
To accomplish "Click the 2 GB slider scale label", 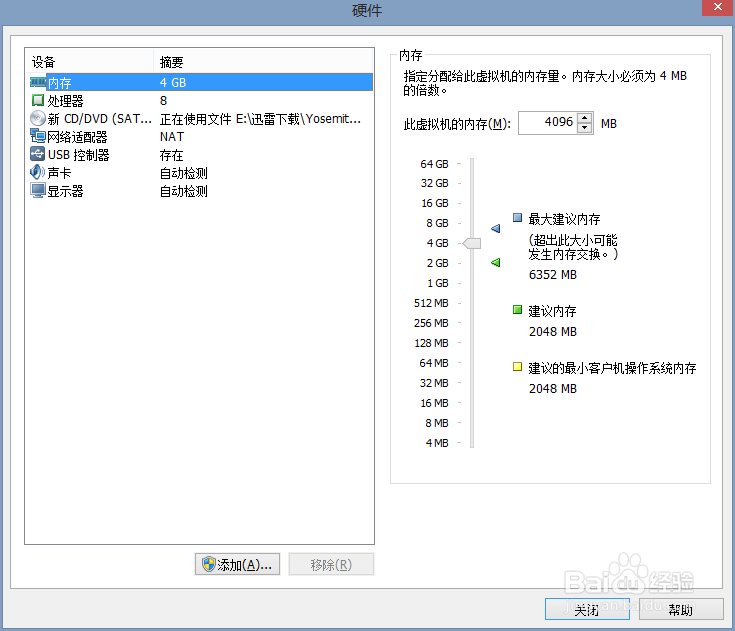I will pyautogui.click(x=437, y=263).
